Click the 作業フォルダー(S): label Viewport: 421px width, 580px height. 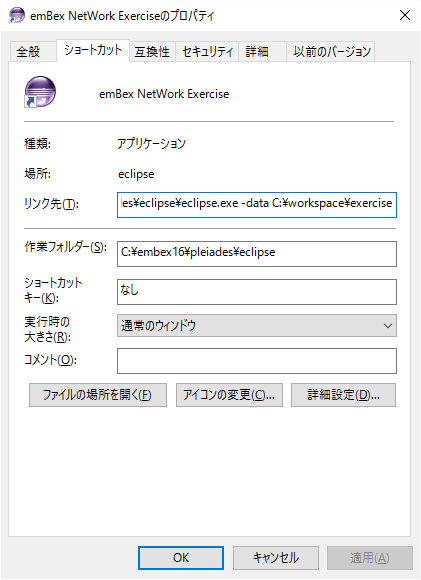[65, 247]
